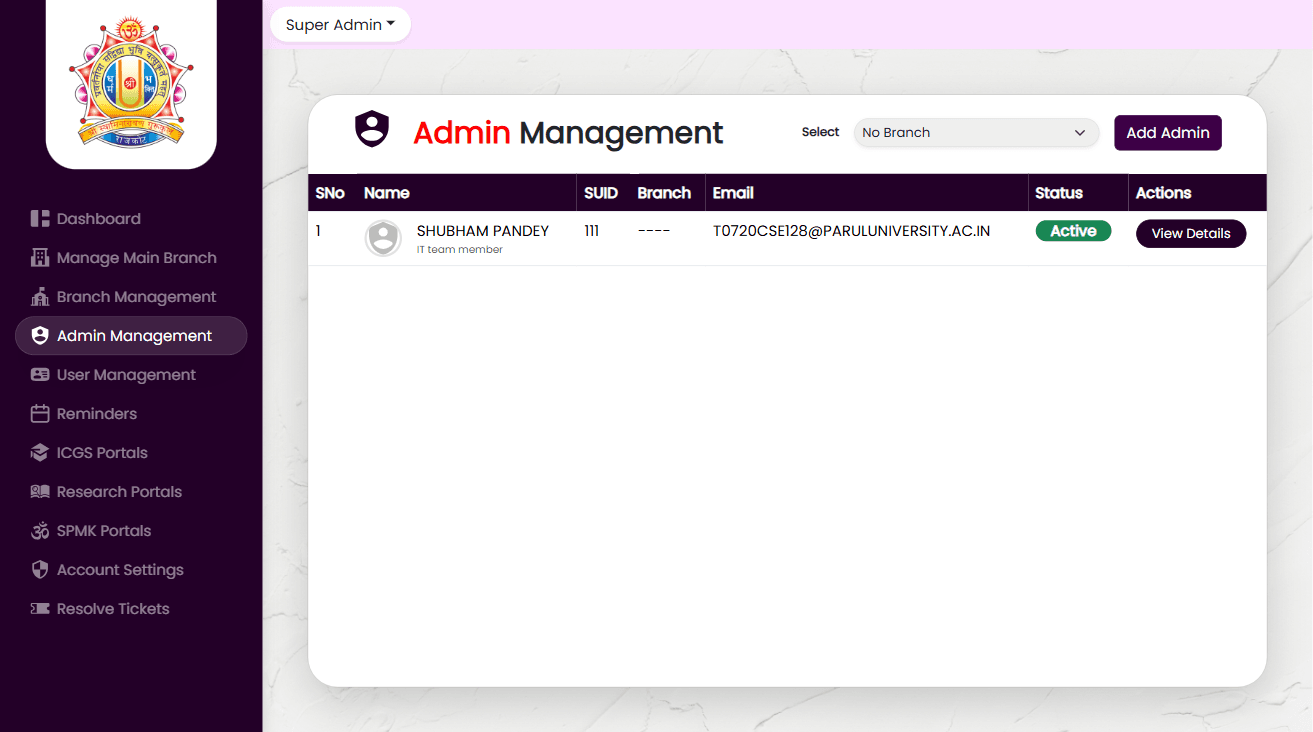Click the ICGS Portals graduation icon
The height and width of the screenshot is (732, 1313).
(x=40, y=453)
